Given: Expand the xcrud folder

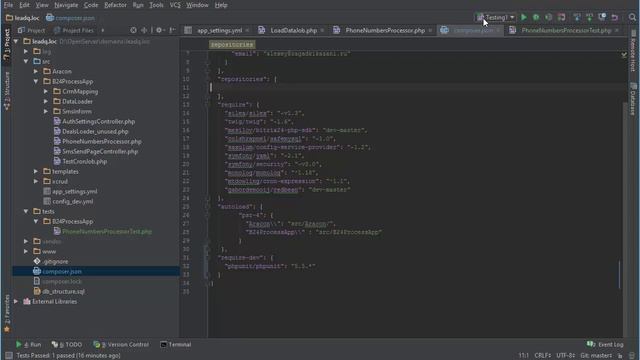Looking at the screenshot, I should tap(36, 181).
